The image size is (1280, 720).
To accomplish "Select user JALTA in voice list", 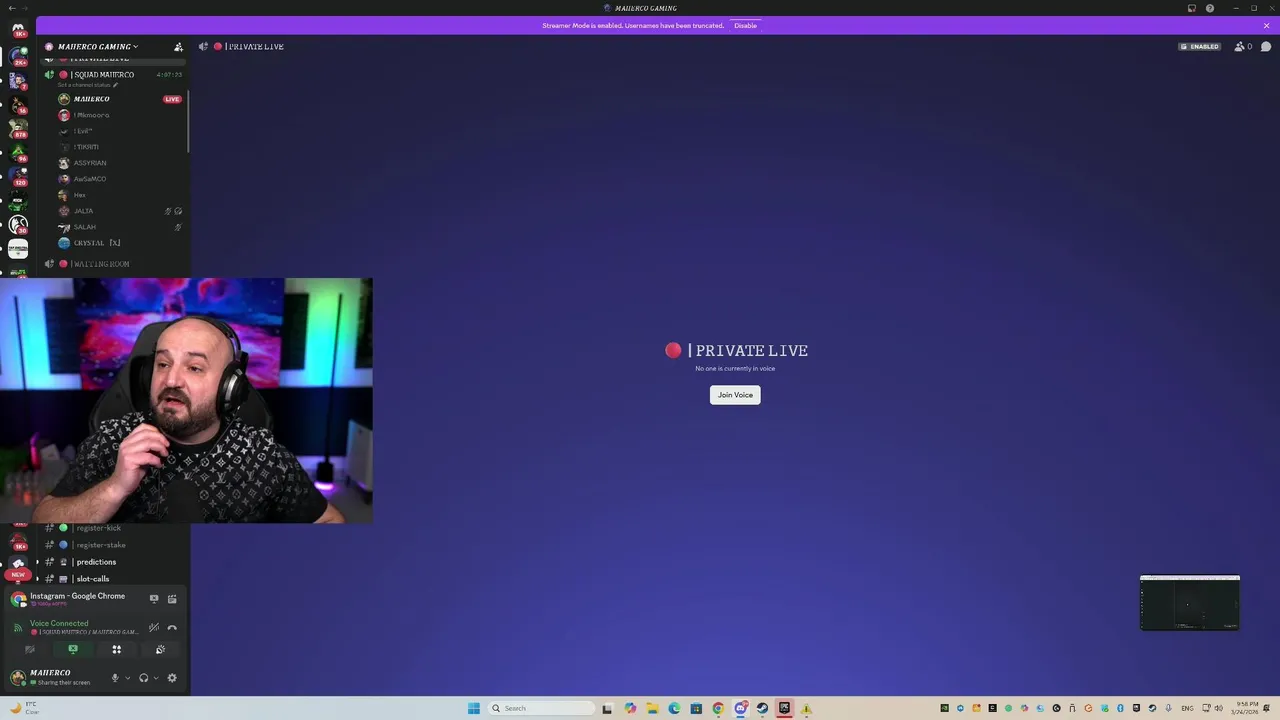I will [x=120, y=211].
